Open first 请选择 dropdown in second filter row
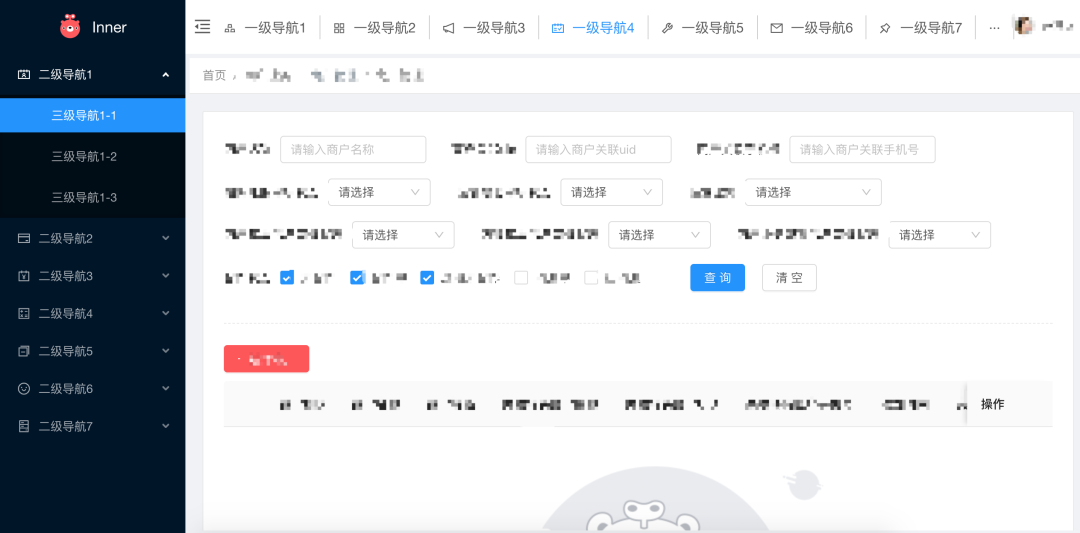This screenshot has width=1080, height=533. pyautogui.click(x=379, y=192)
